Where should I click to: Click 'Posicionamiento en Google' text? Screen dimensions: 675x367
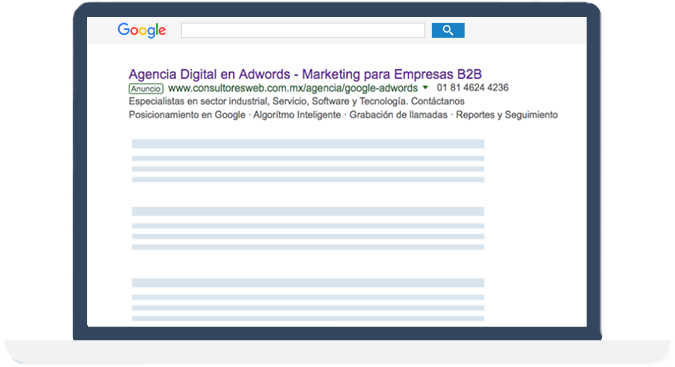click(x=187, y=115)
